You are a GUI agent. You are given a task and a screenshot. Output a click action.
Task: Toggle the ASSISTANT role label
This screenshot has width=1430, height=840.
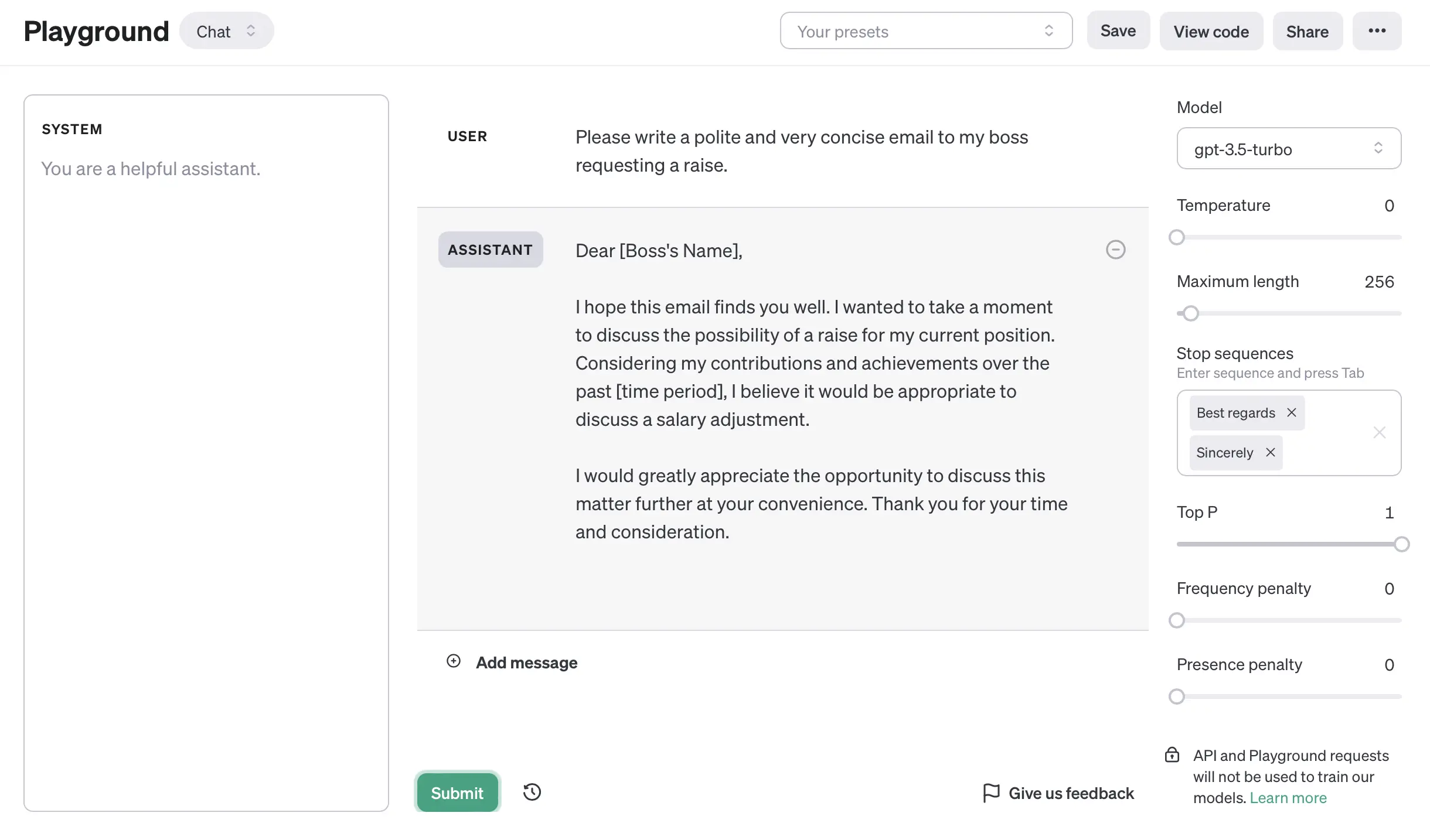click(491, 250)
